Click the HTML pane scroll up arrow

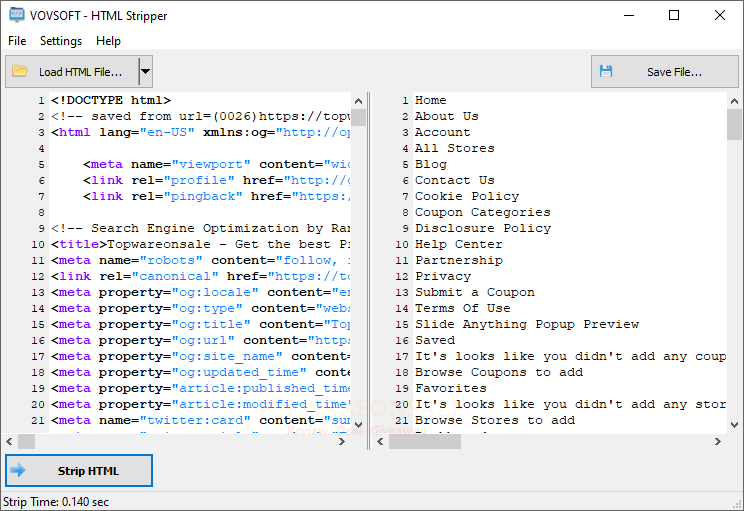click(359, 101)
